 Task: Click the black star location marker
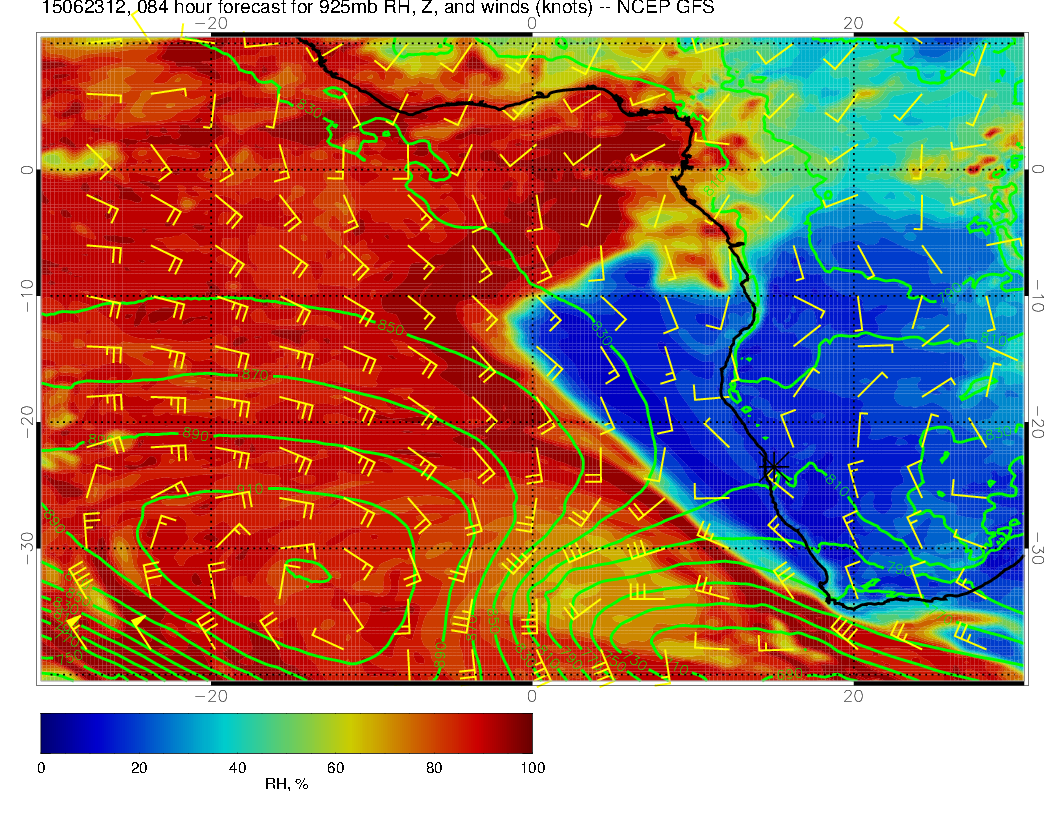[x=774, y=466]
